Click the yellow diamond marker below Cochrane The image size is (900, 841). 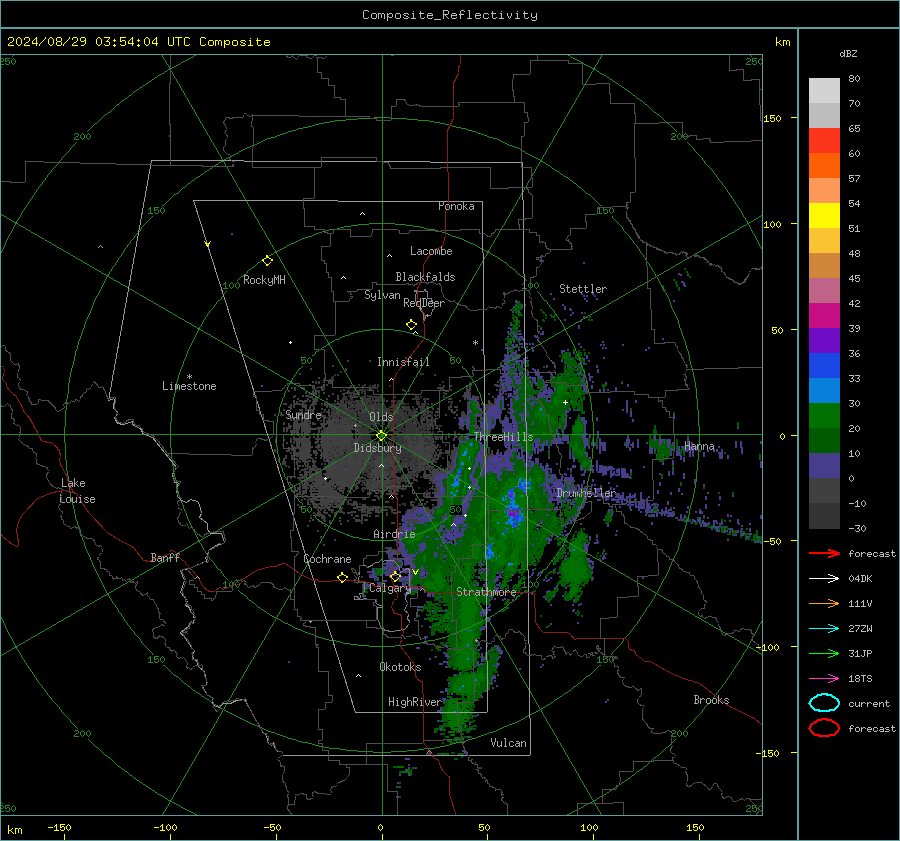point(342,578)
